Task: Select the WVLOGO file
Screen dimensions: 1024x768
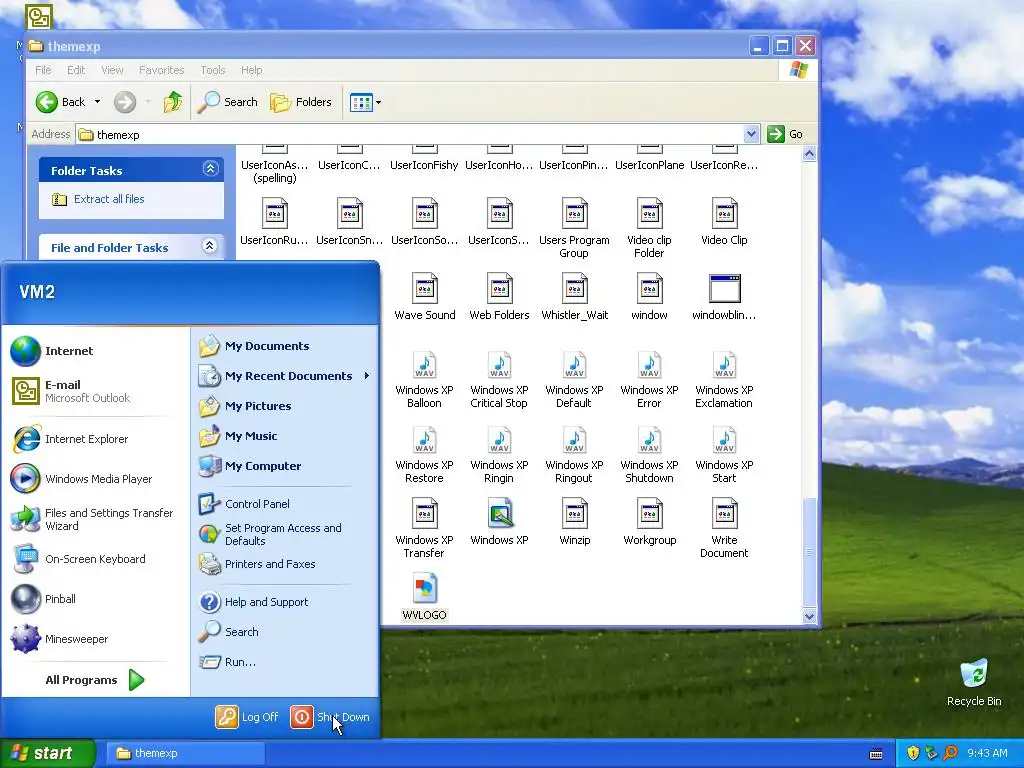Action: pos(424,596)
